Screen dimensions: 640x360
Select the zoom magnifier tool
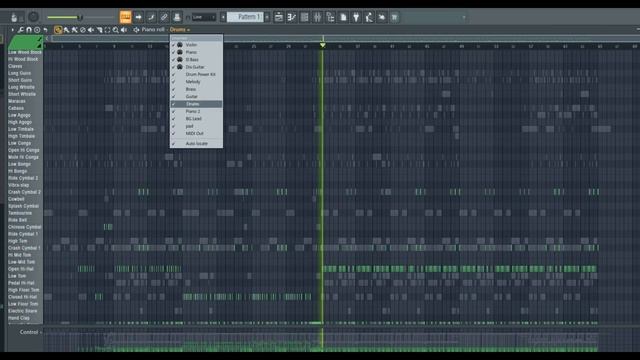click(x=116, y=30)
